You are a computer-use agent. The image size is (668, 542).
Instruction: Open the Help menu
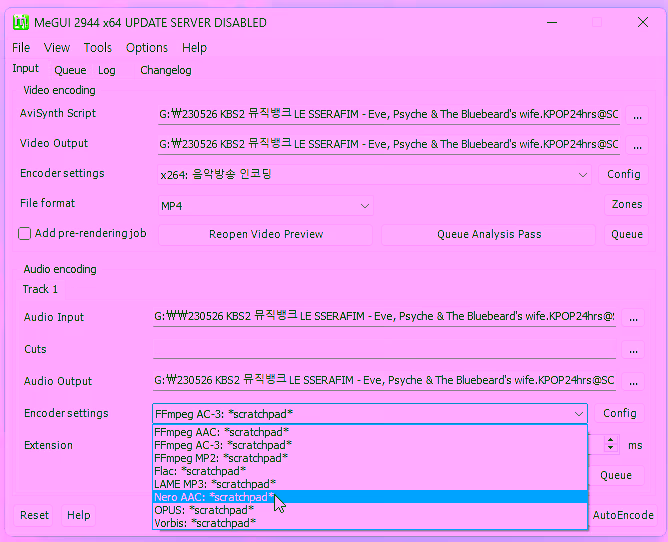click(x=194, y=48)
